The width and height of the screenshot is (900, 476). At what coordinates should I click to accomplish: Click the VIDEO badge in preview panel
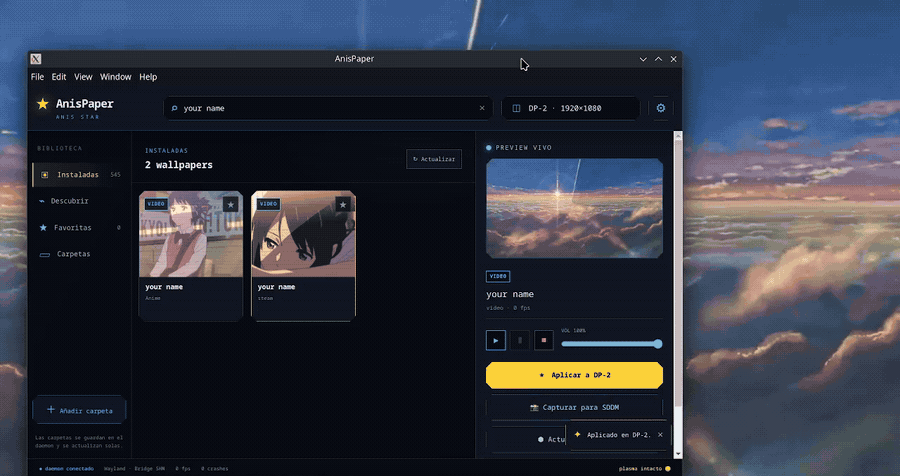[498, 276]
